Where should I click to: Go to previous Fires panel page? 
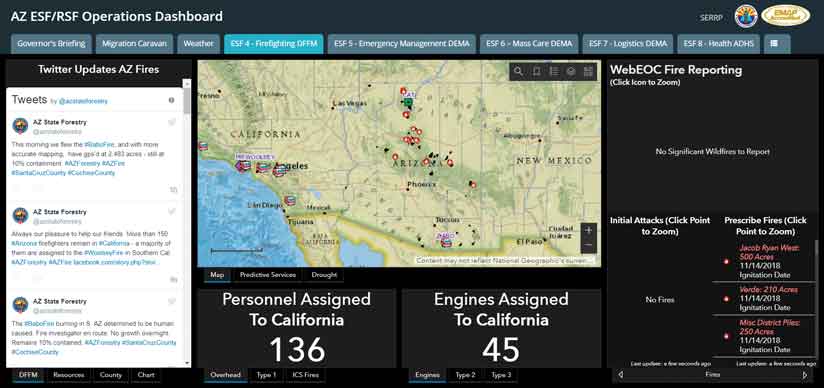click(621, 375)
